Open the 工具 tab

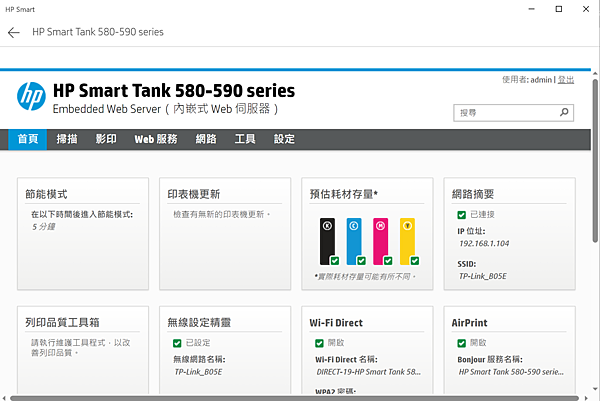pos(245,139)
